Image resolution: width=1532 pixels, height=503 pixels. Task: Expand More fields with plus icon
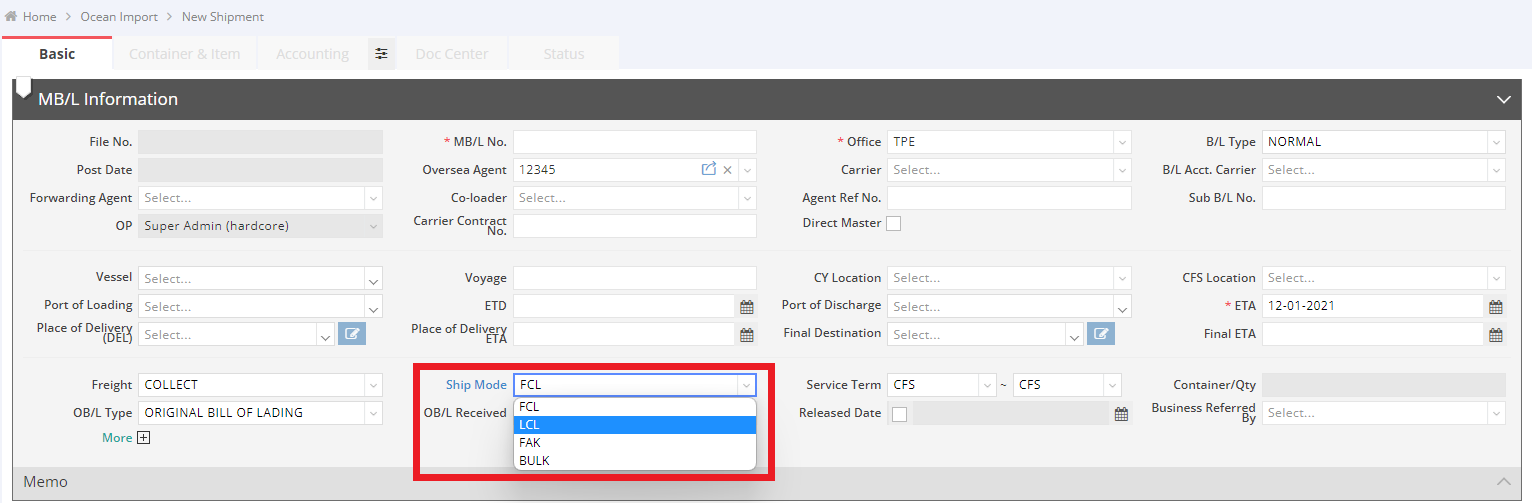(143, 438)
